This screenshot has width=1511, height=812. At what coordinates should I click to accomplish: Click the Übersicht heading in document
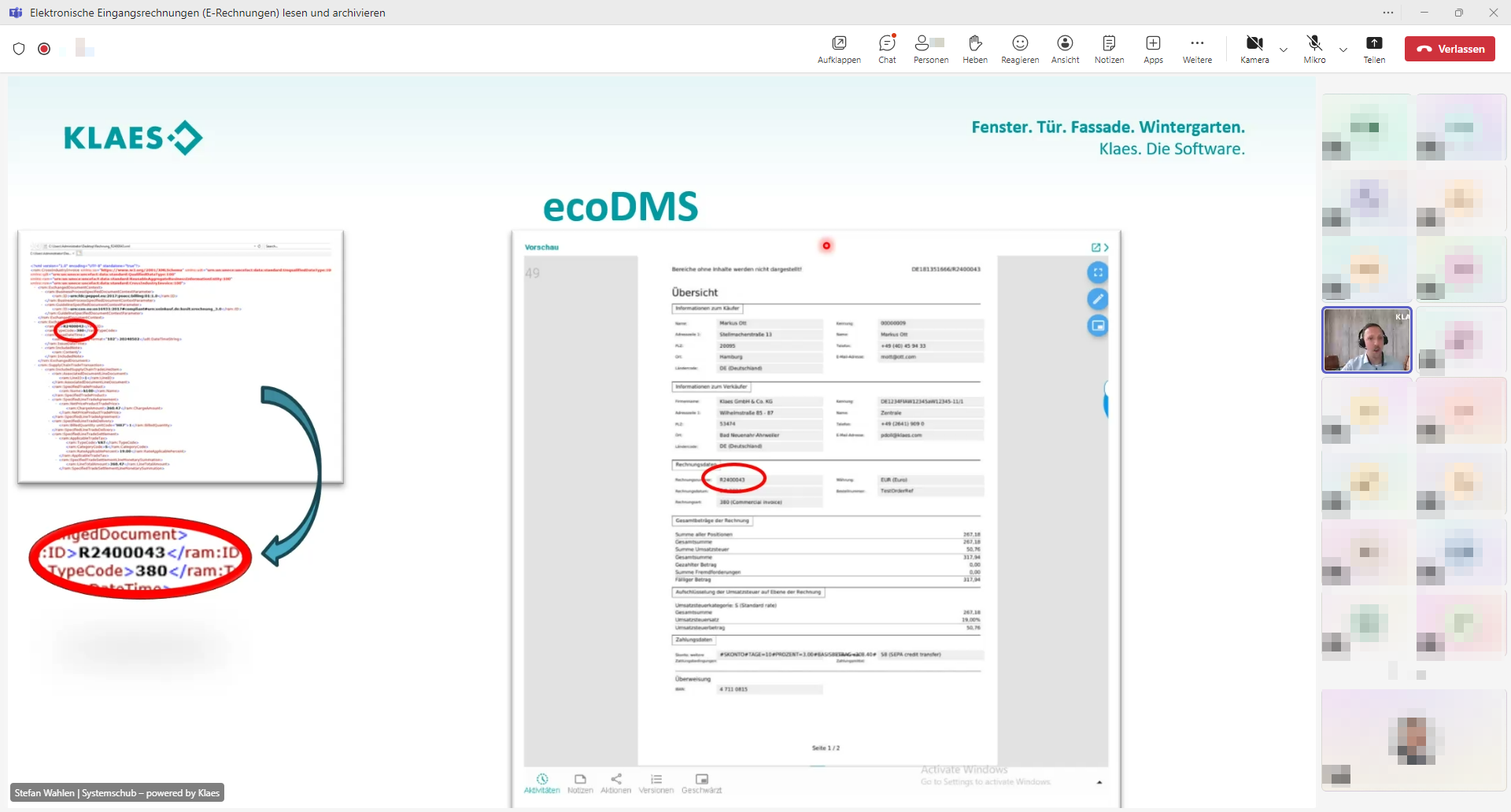[x=695, y=292]
